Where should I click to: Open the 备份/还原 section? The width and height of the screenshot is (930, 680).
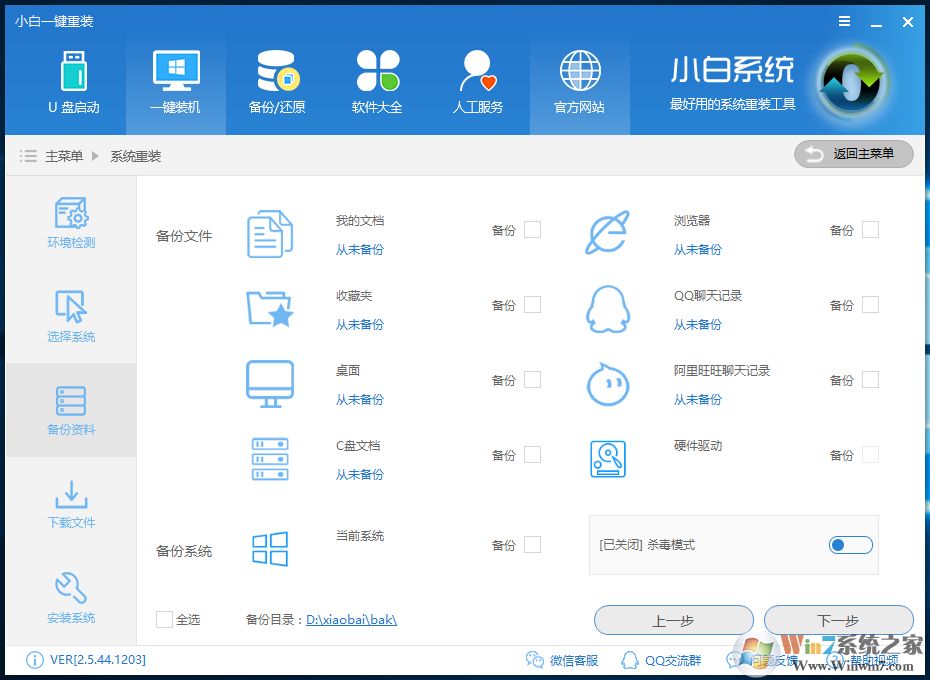click(x=277, y=82)
